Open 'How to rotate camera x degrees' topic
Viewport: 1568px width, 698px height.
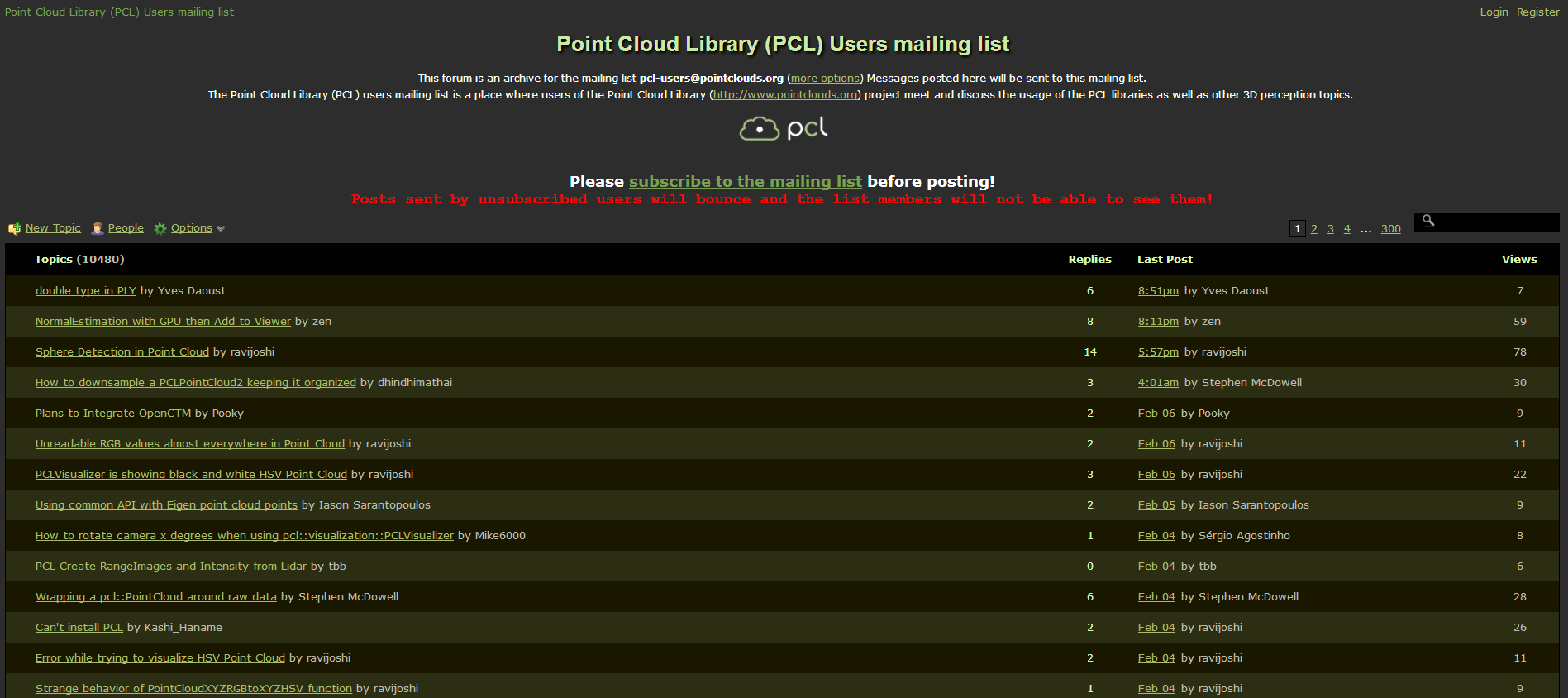click(245, 536)
